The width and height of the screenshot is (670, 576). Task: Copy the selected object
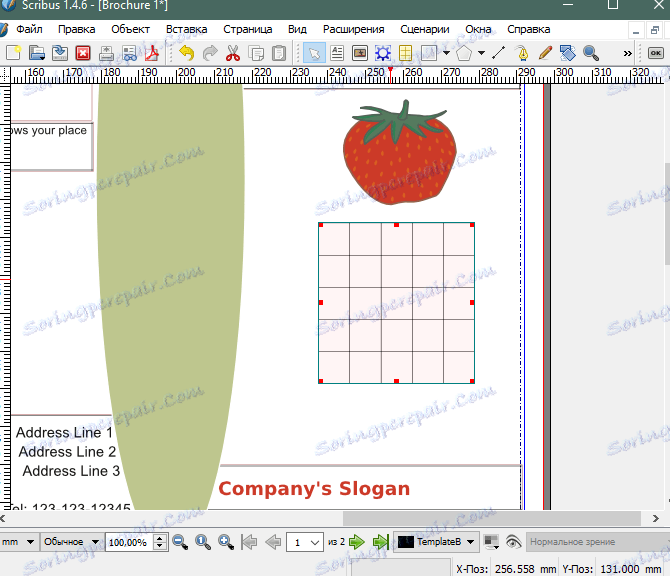(256, 53)
